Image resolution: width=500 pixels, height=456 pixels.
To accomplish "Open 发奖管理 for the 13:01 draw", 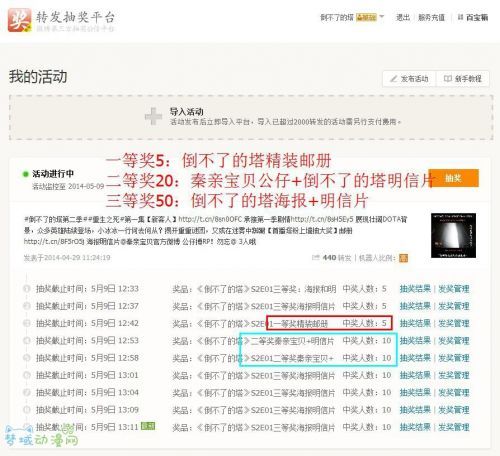I will click(x=454, y=375).
